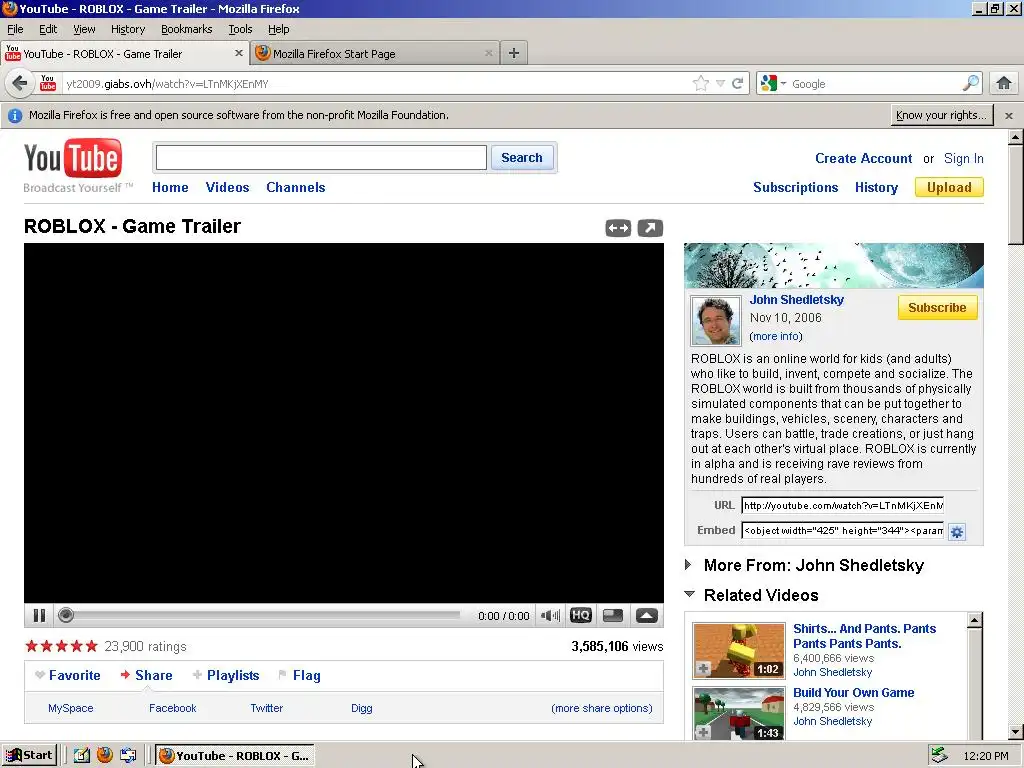
Task: Open the Help menu
Action: click(278, 29)
